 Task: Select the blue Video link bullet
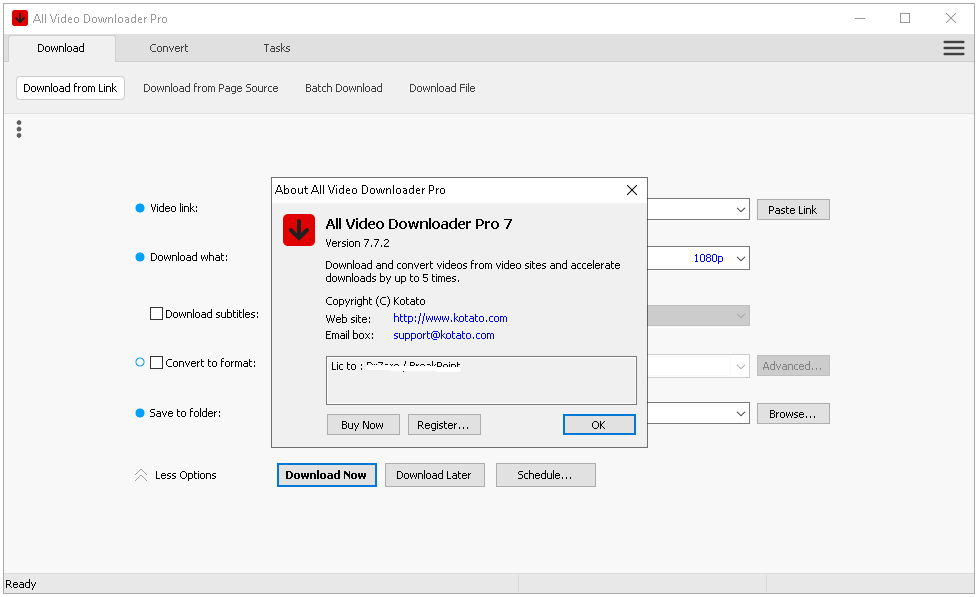pos(140,208)
